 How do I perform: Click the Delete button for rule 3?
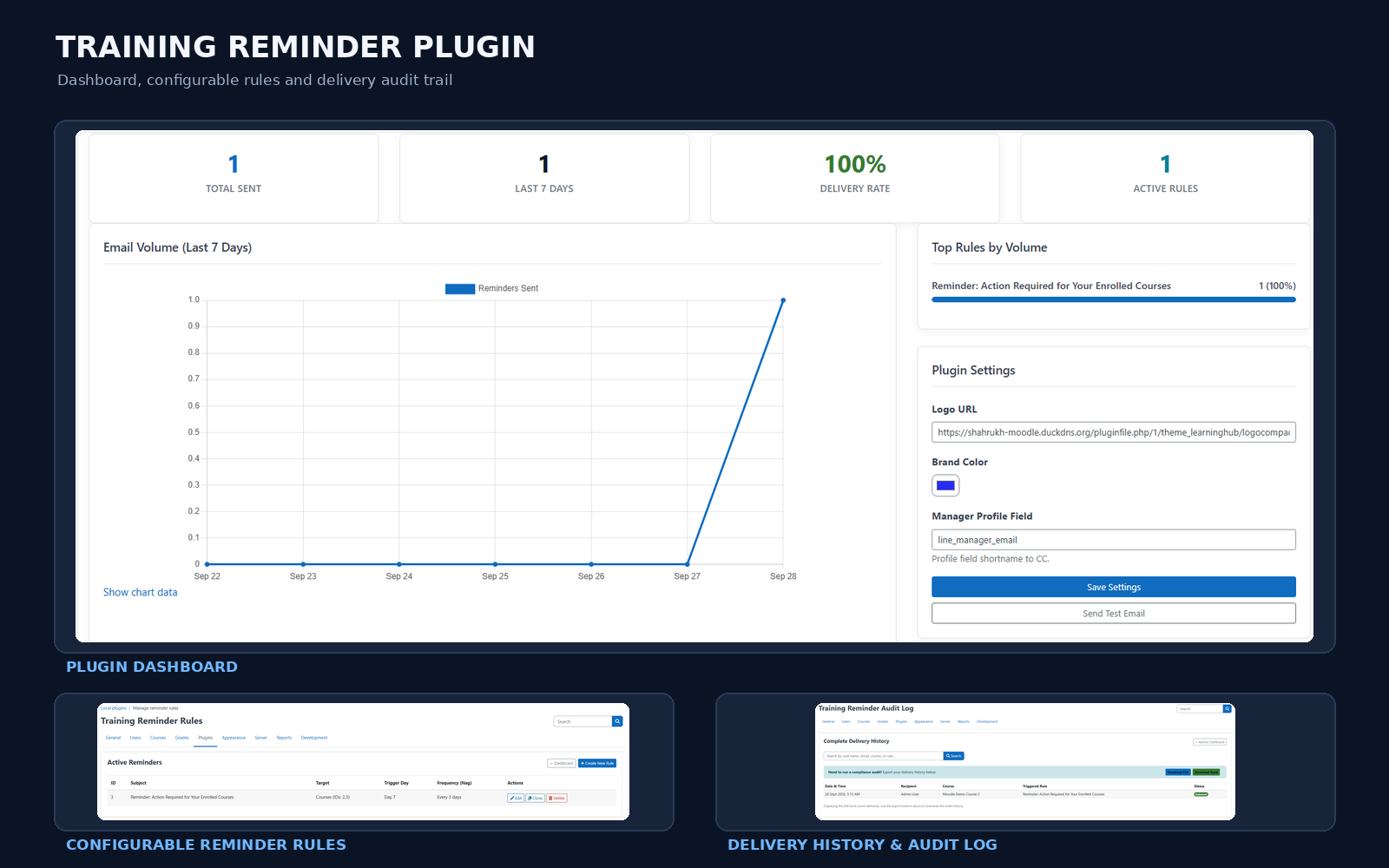pos(556,798)
